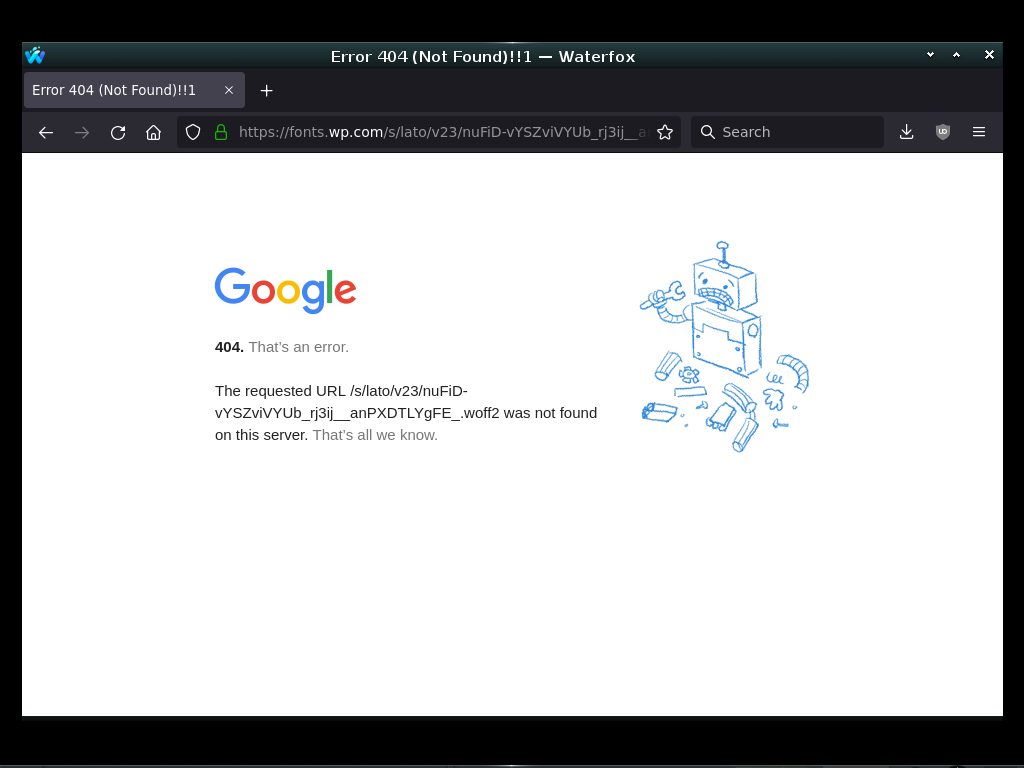The width and height of the screenshot is (1024, 768).
Task: Click the back navigation arrow
Action: tap(46, 131)
